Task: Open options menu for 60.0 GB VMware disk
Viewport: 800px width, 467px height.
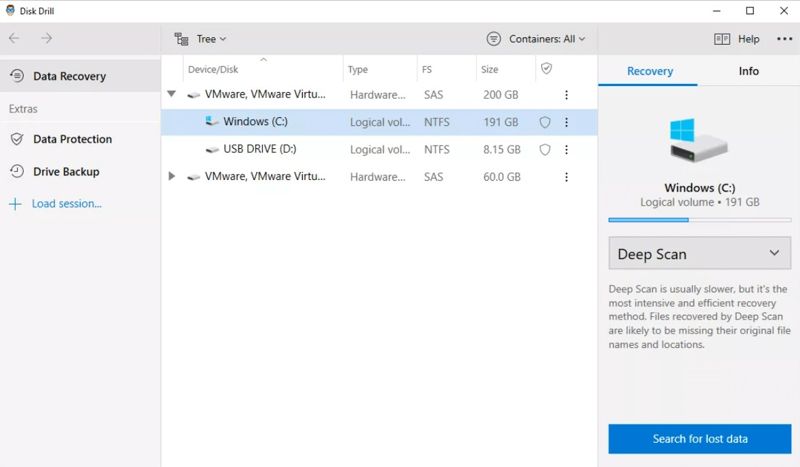Action: 566,177
